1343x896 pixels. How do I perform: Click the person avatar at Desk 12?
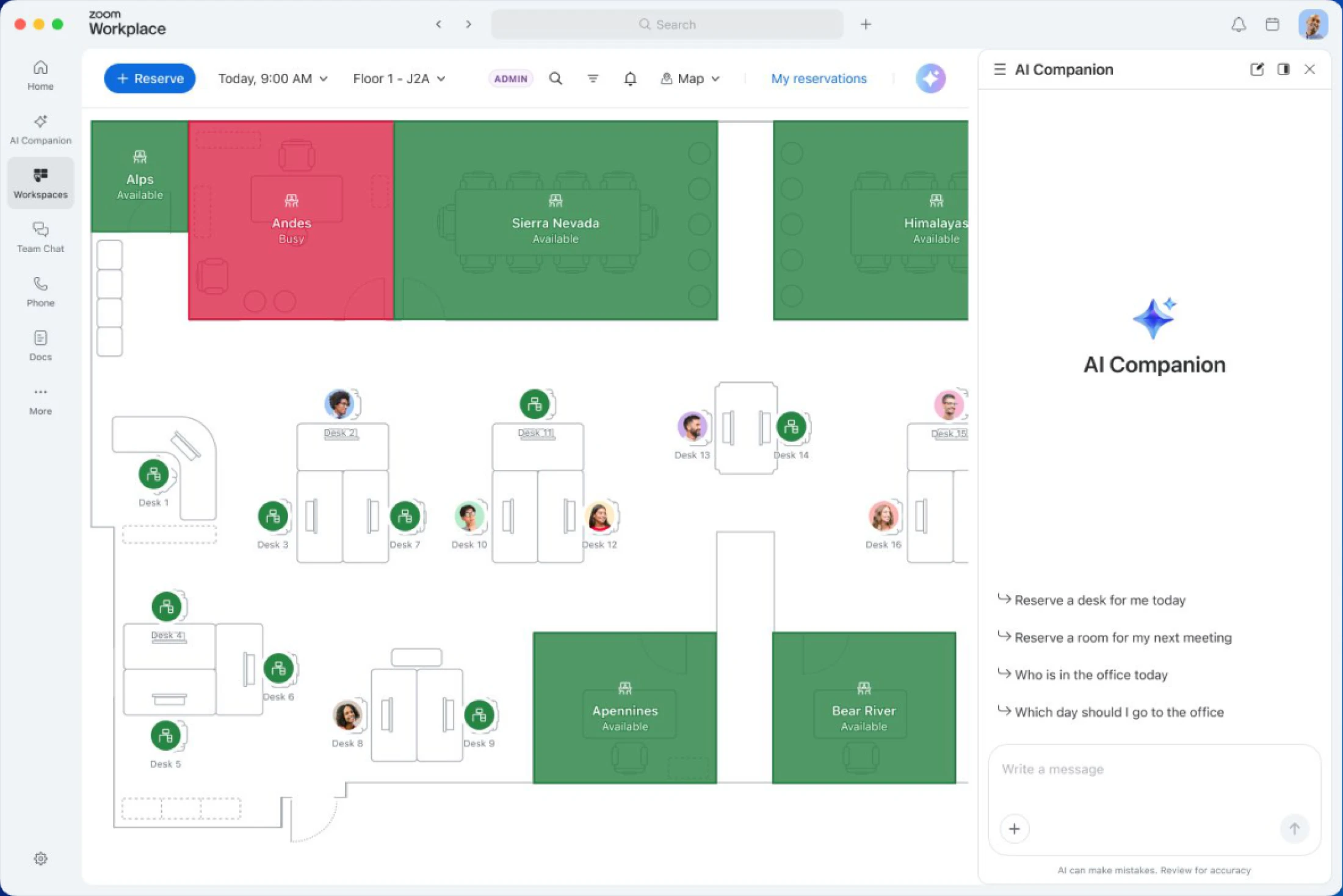(x=599, y=516)
